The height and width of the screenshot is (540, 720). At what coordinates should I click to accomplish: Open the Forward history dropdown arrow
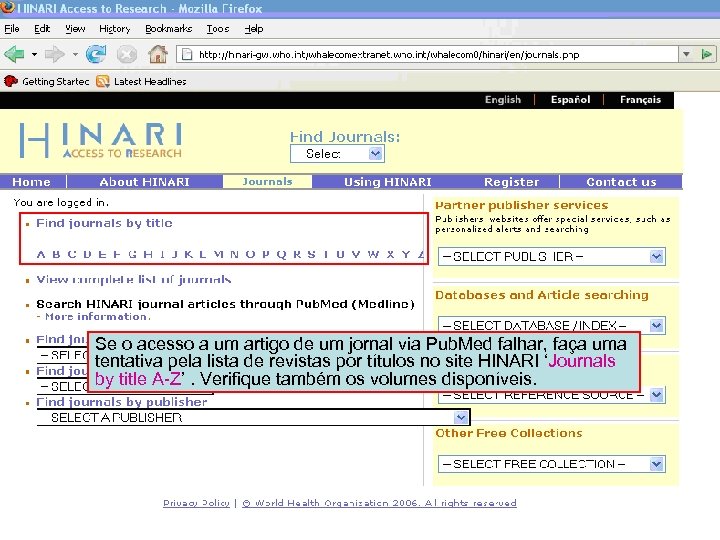pyautogui.click(x=75, y=55)
